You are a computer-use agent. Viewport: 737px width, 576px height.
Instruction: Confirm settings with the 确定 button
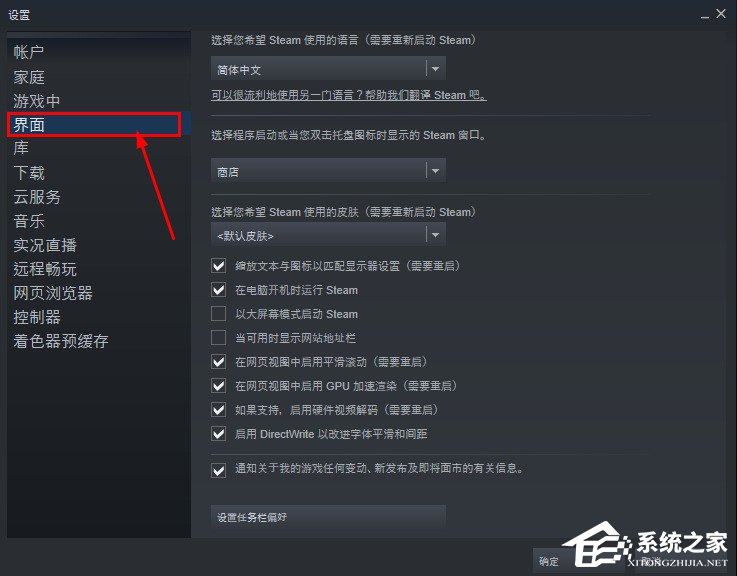pos(549,561)
